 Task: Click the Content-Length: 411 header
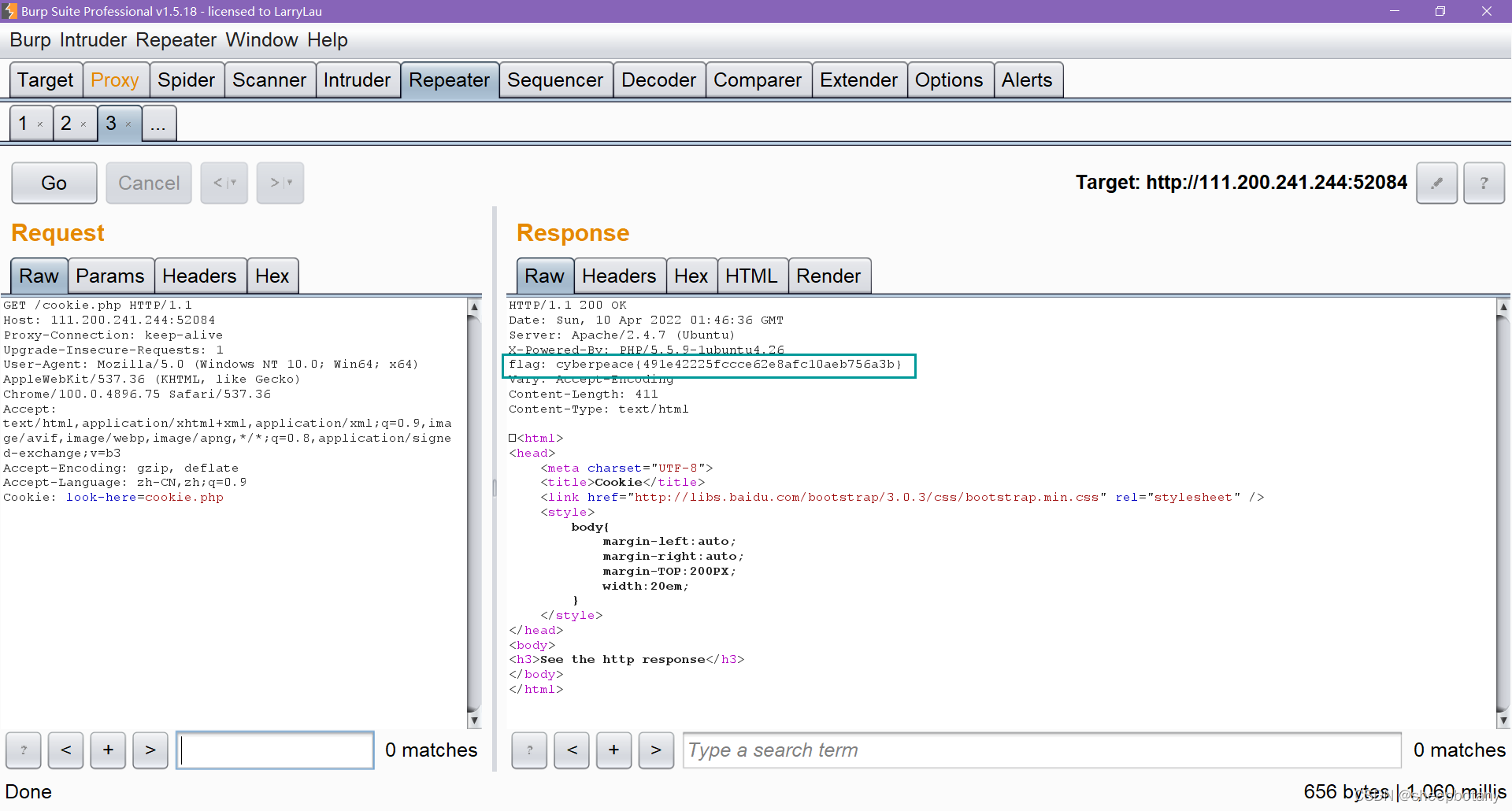click(x=584, y=394)
